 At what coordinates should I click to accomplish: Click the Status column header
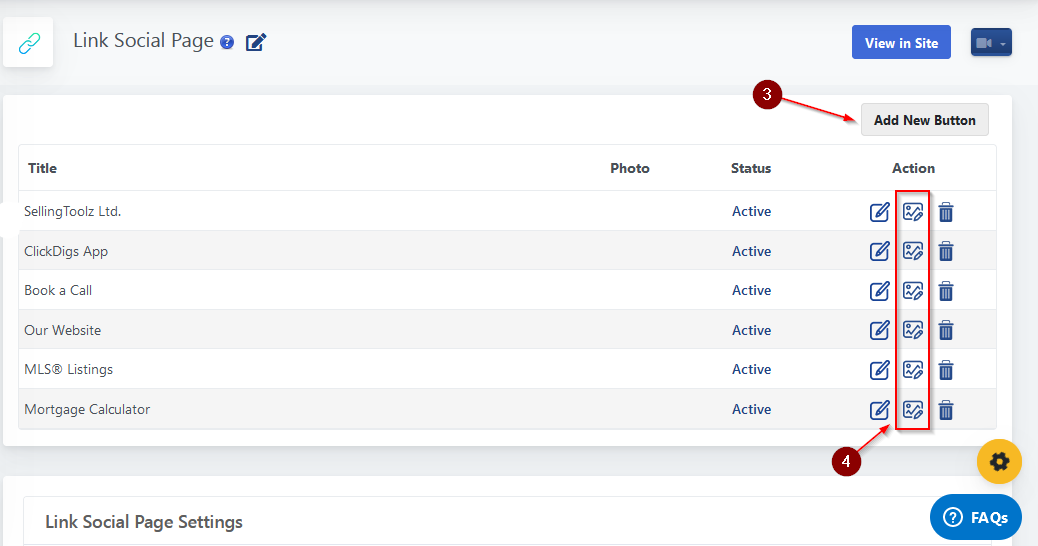coord(751,168)
